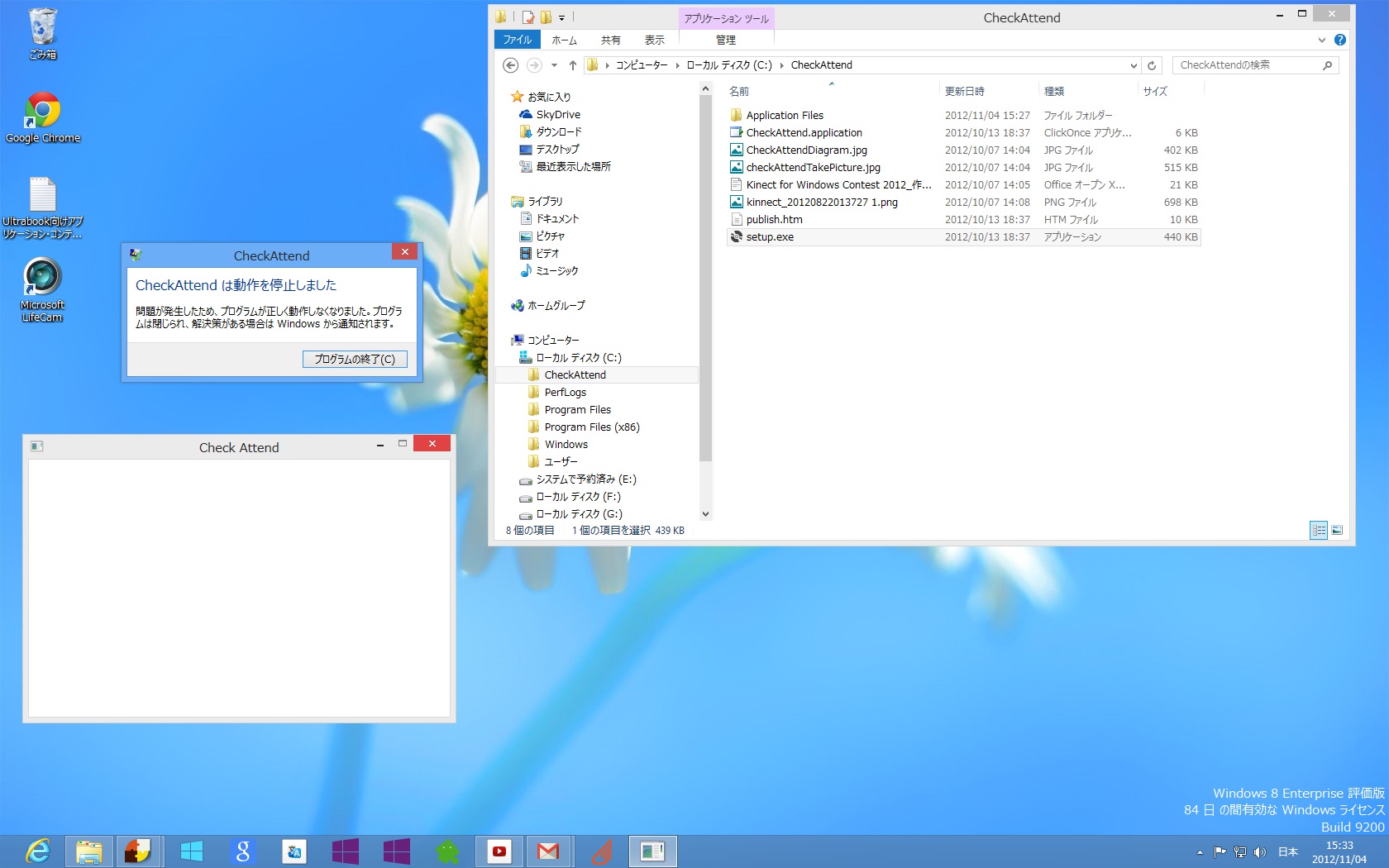Click the Explorer back navigation arrow
Viewport: 1389px width, 868px height.
(x=510, y=65)
